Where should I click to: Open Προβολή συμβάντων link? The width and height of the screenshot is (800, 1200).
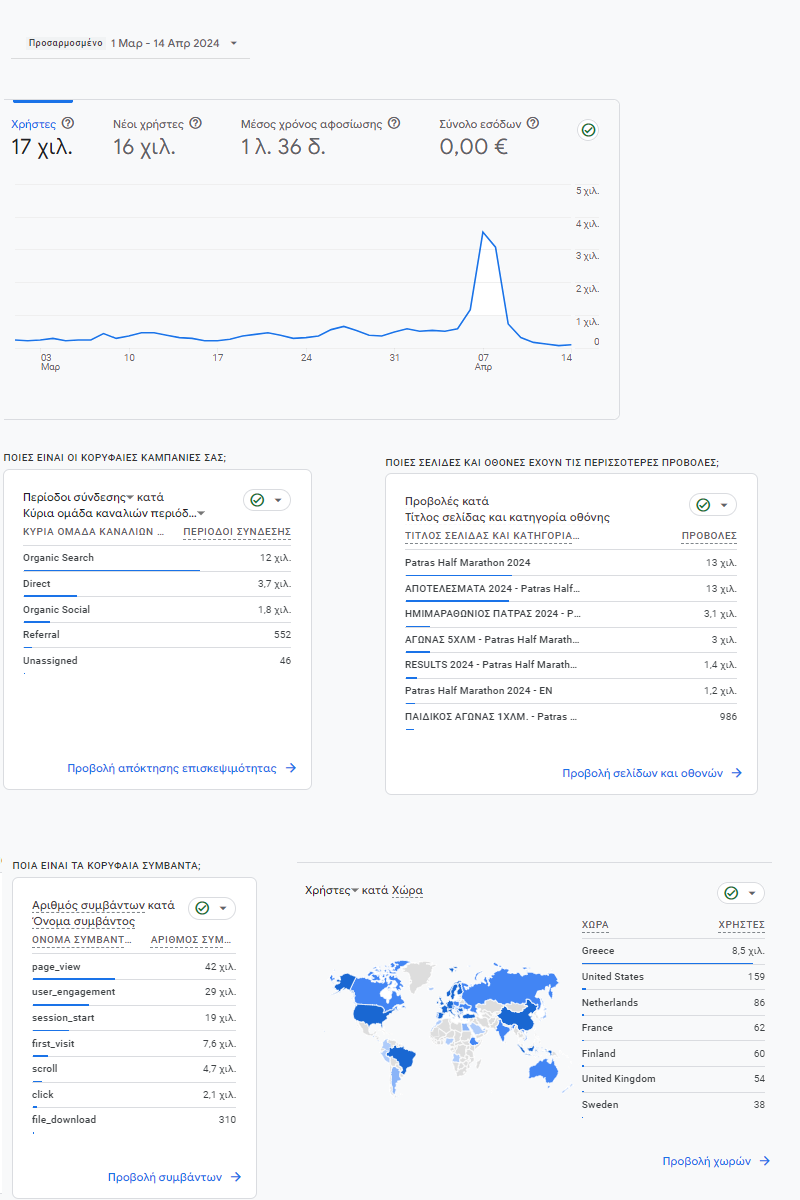(165, 1177)
